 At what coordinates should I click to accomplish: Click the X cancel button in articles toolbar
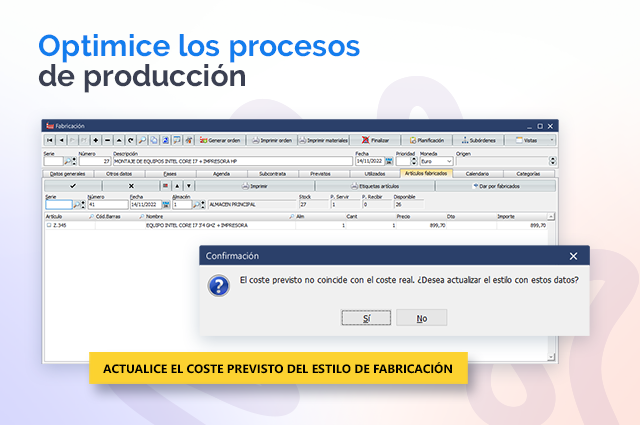coord(131,186)
